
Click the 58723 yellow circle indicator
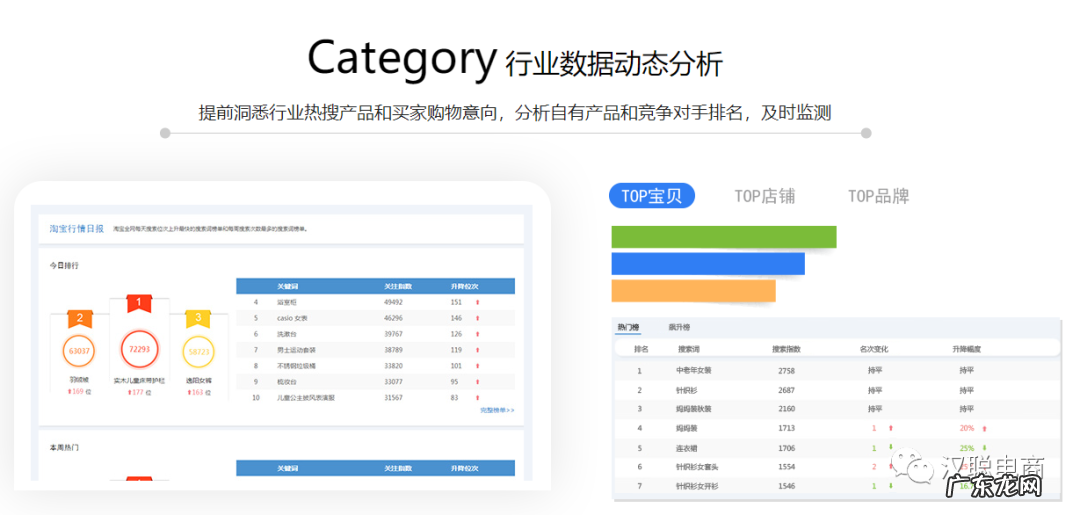(x=198, y=352)
